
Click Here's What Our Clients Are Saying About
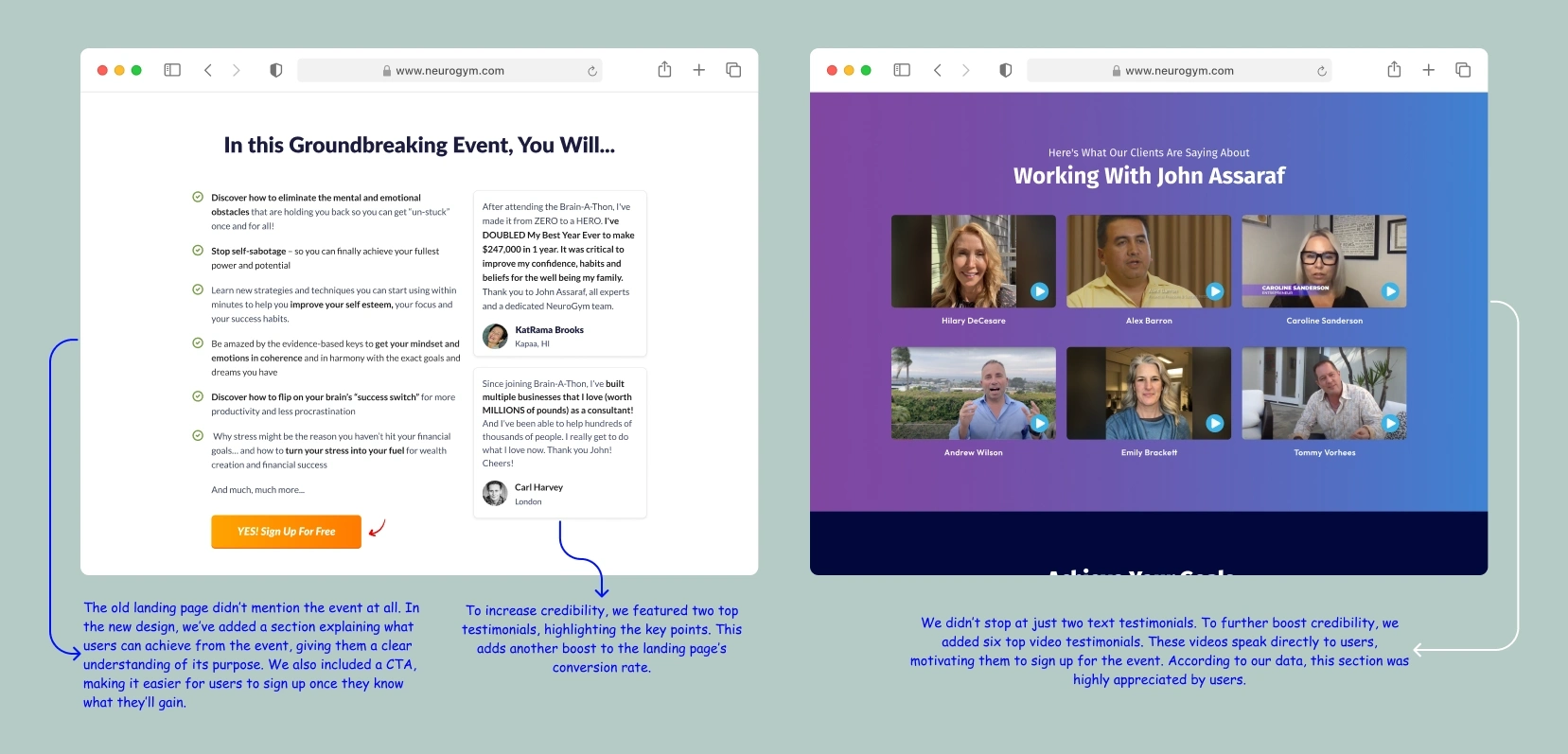point(1149,152)
